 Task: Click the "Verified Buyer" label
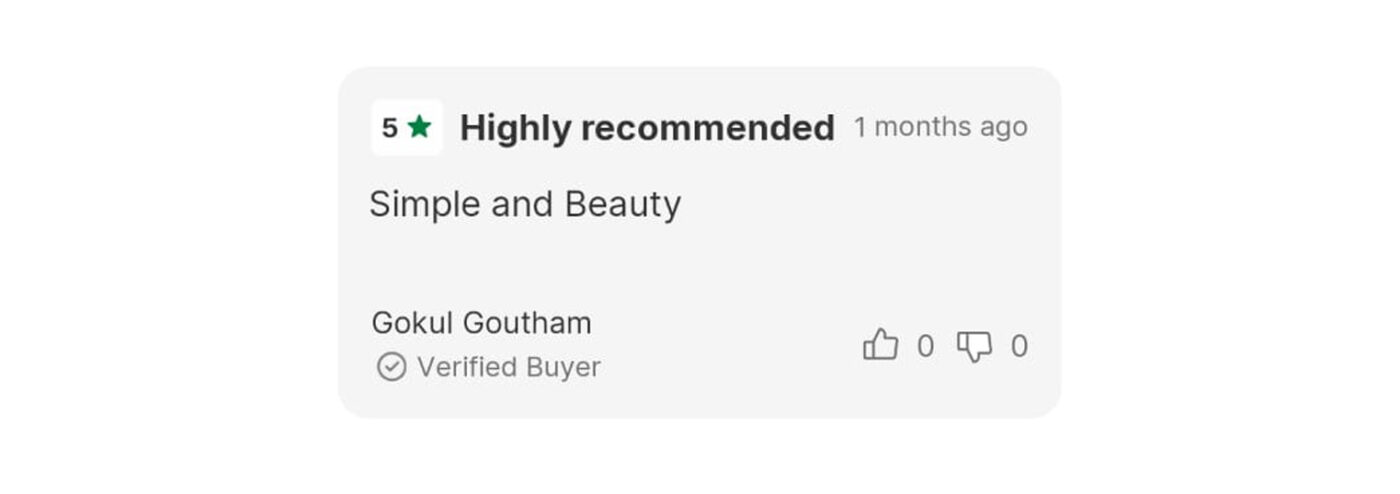pos(508,367)
